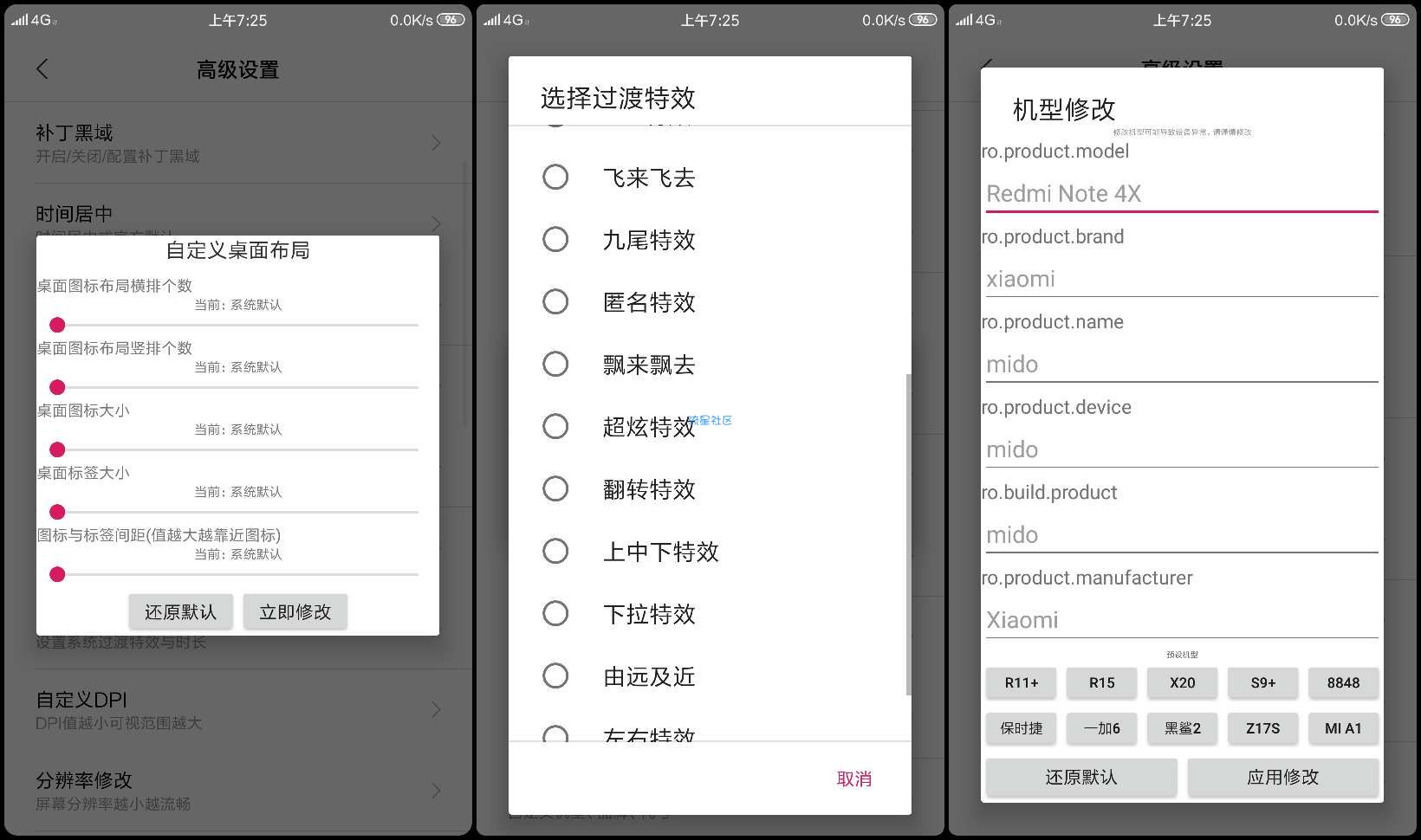Image resolution: width=1421 pixels, height=840 pixels.
Task: Choose S9+ preset model
Action: [x=1263, y=682]
